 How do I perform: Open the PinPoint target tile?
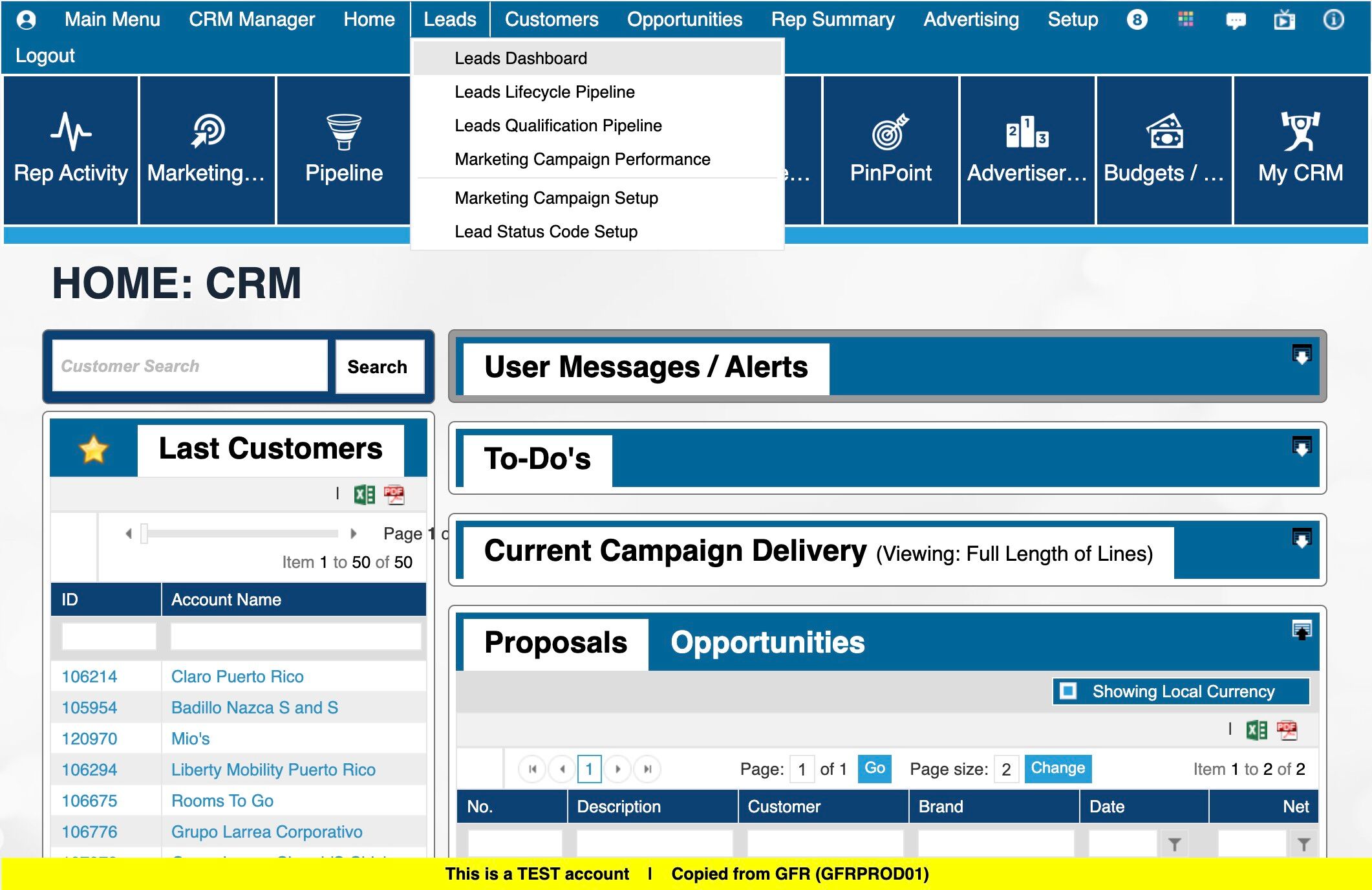point(890,150)
